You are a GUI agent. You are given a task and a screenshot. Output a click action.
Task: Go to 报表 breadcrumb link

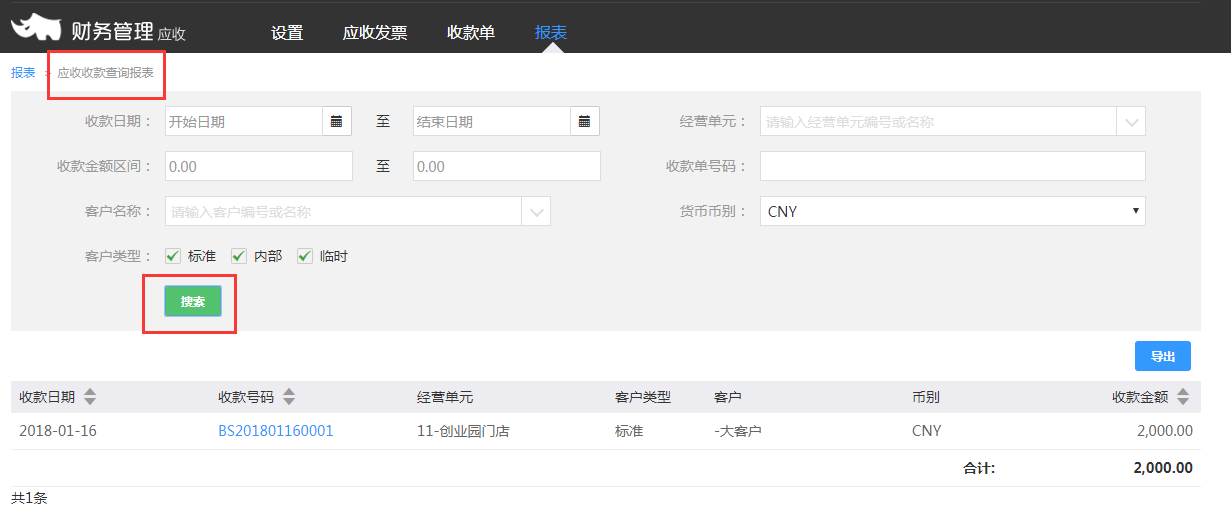pyautogui.click(x=23, y=73)
